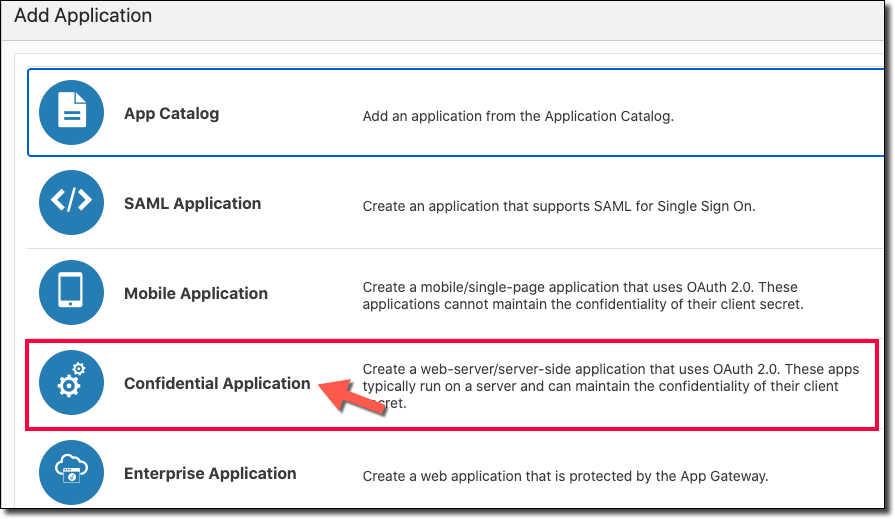Select the Confidential Application label
895x519 pixels.
[217, 384]
